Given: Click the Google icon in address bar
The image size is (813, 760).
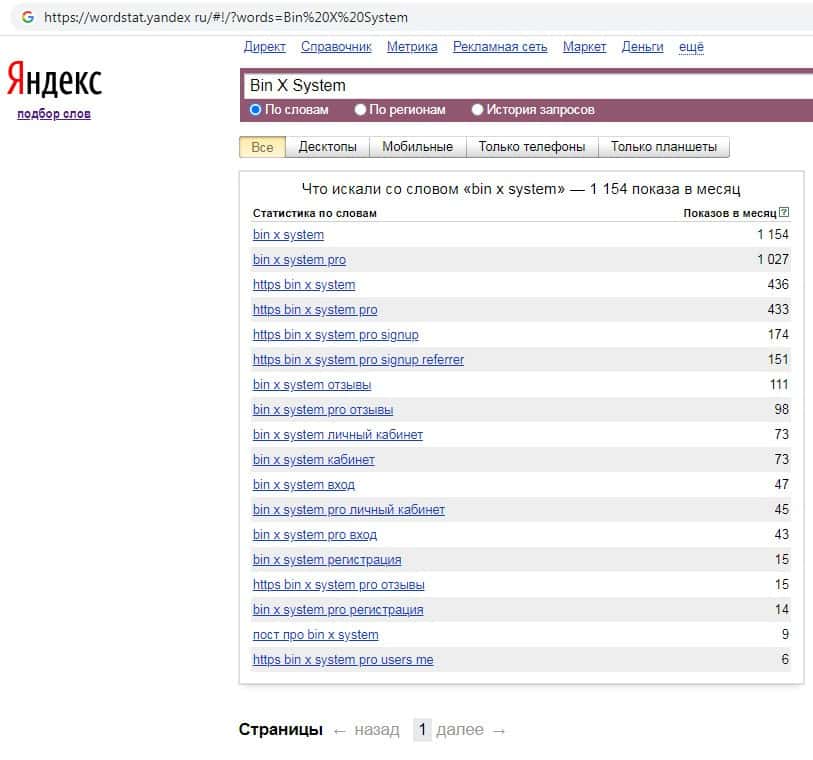Looking at the screenshot, I should coord(27,17).
